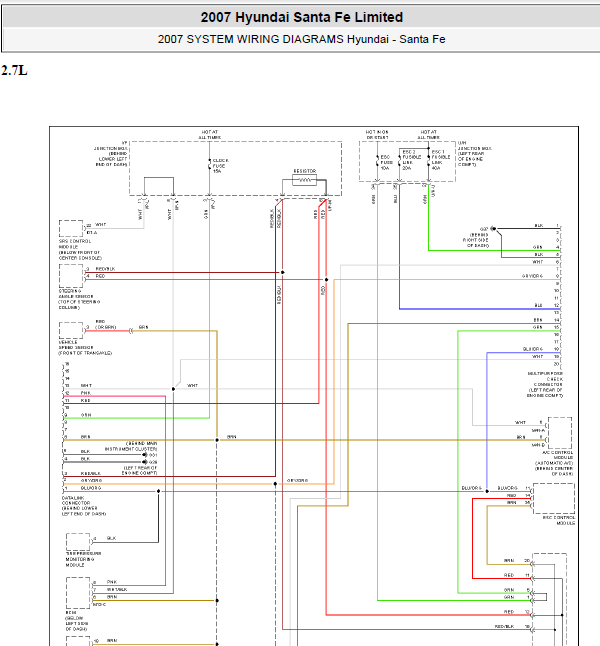Image resolution: width=600 pixels, height=646 pixels.
Task: Click the 'MULTIPURPOSE CHECK CONNECTOR' label
Action: coord(544,384)
